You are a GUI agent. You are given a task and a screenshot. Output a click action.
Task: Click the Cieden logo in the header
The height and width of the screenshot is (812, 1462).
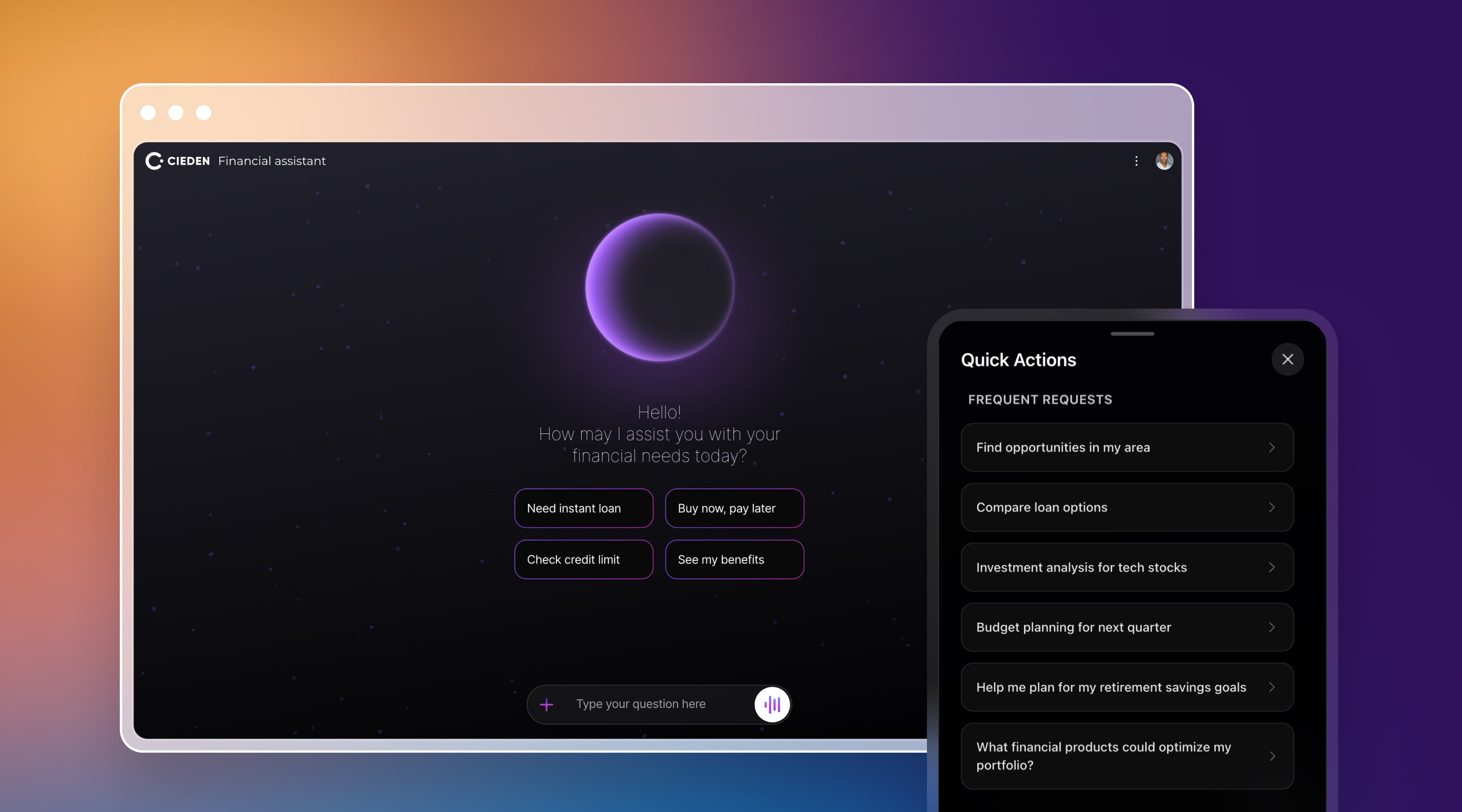[154, 161]
